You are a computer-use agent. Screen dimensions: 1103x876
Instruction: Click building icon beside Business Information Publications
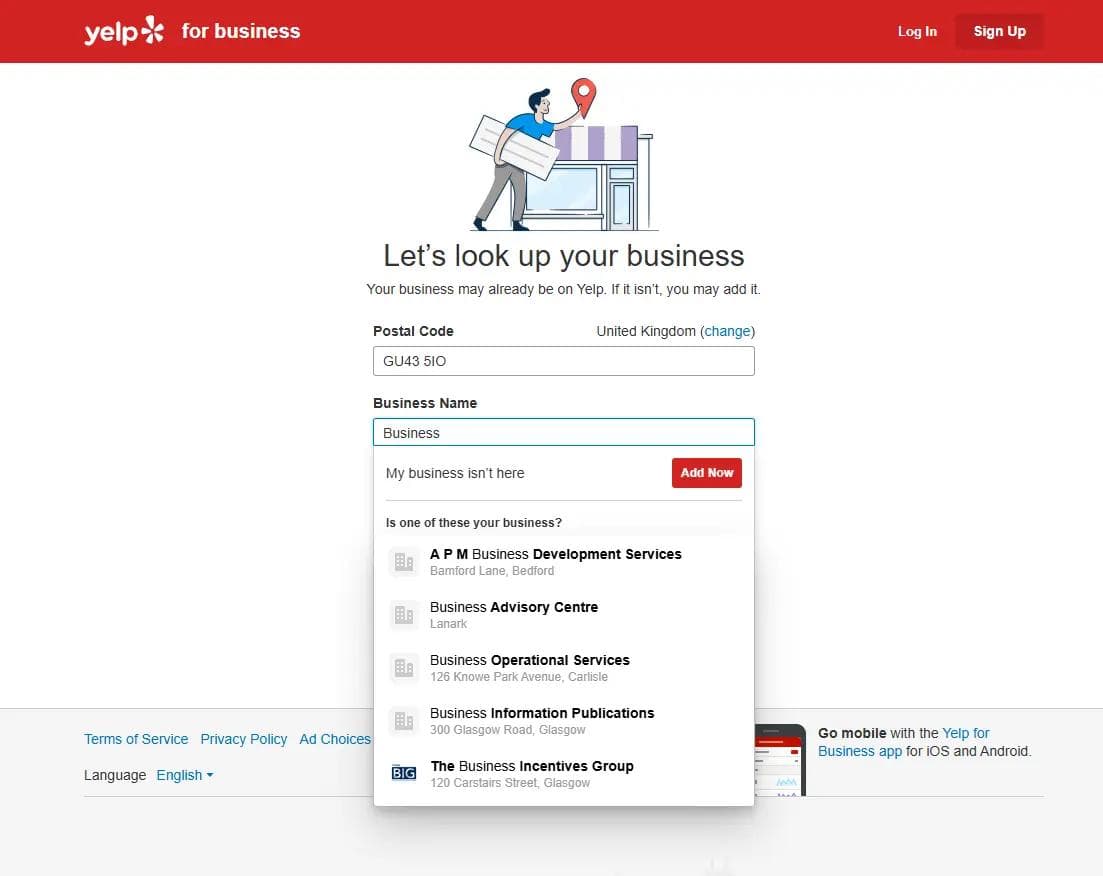coord(404,721)
